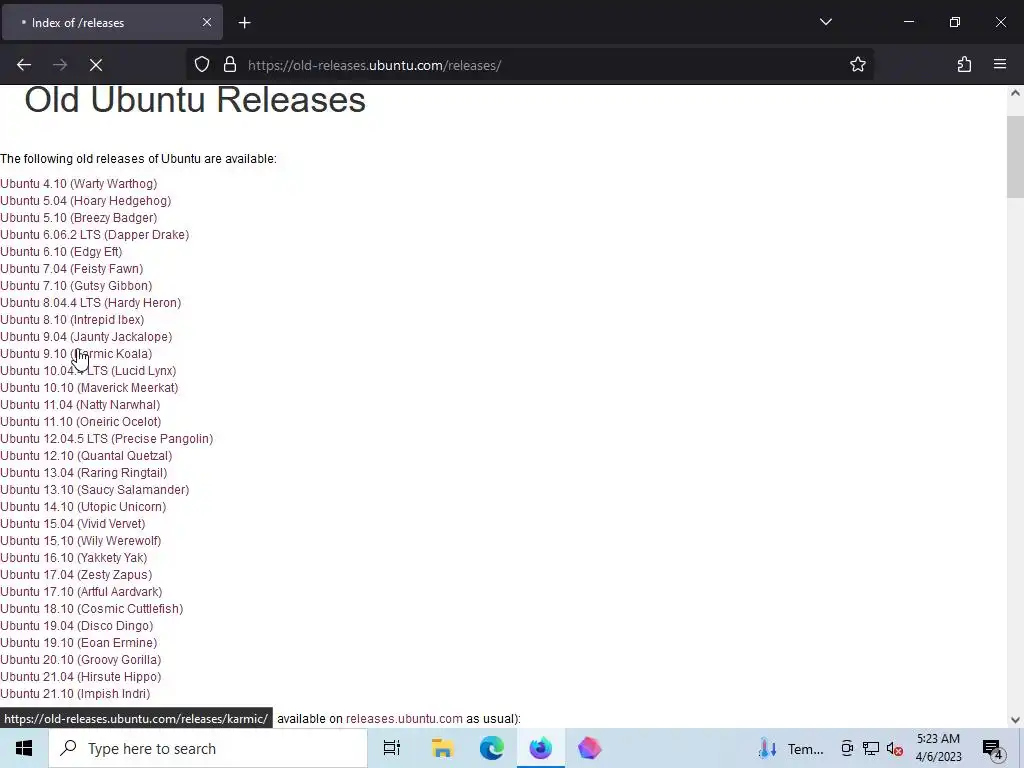Screen dimensions: 1024x768
Task: Stop loading the page
Action: pos(95,65)
